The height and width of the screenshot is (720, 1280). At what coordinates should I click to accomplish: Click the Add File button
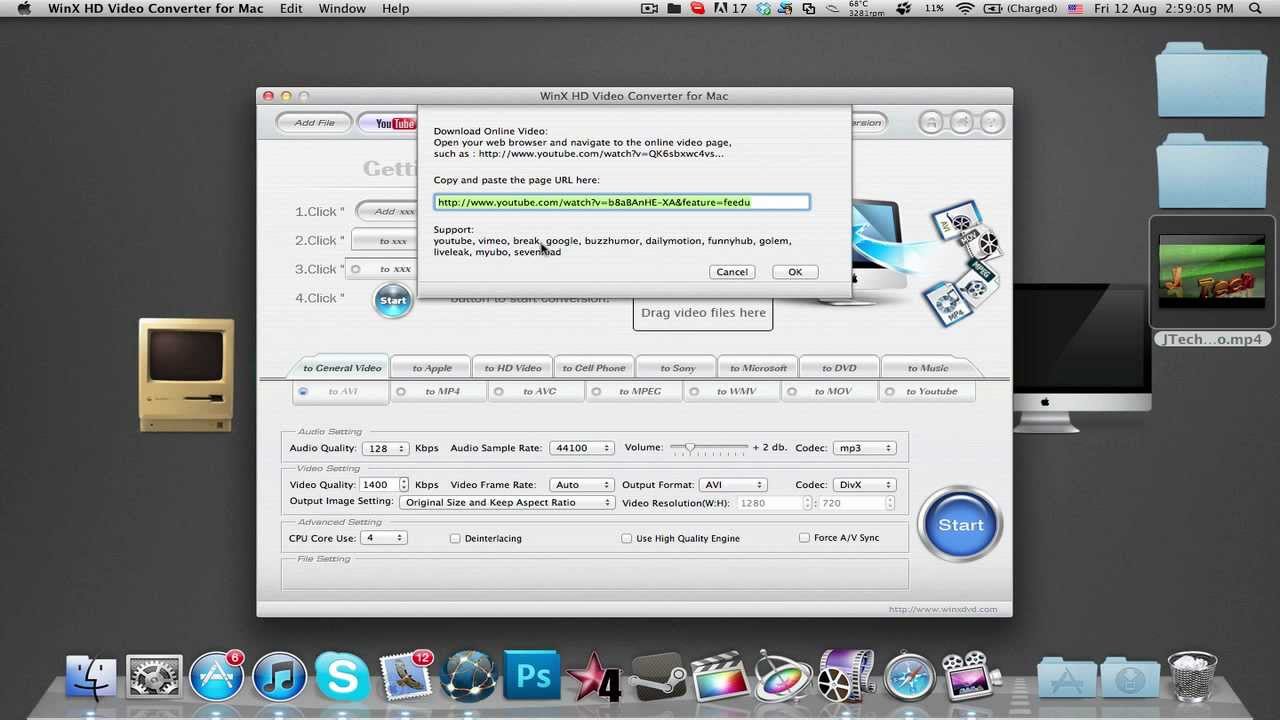(x=314, y=123)
